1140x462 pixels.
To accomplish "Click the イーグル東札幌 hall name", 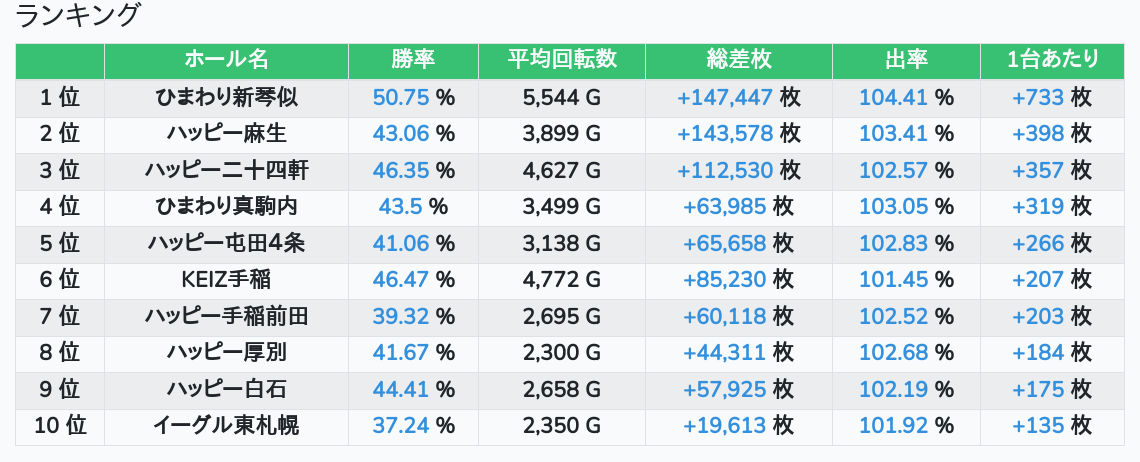I will coord(226,426).
